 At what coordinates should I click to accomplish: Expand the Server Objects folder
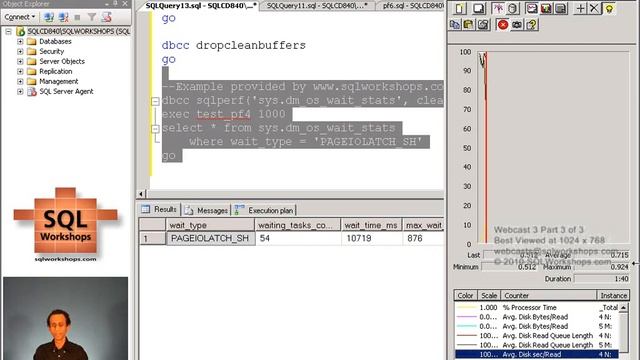pos(20,61)
